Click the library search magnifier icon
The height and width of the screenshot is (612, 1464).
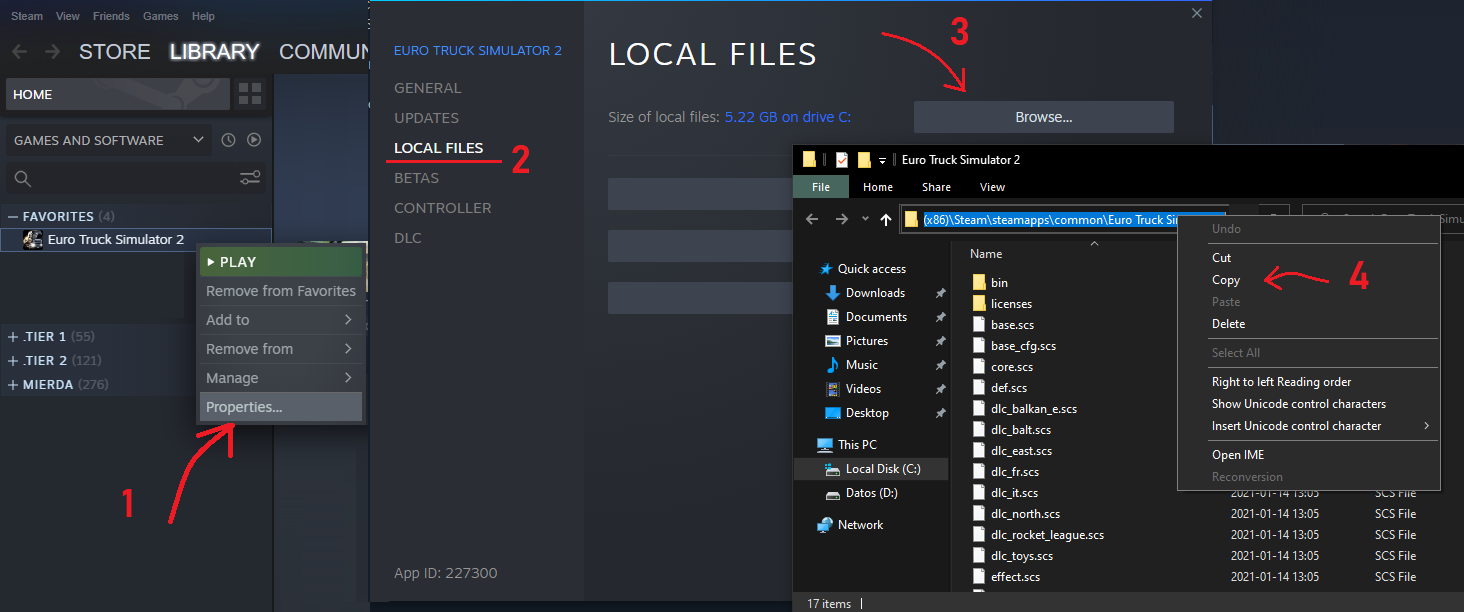pos(23,179)
